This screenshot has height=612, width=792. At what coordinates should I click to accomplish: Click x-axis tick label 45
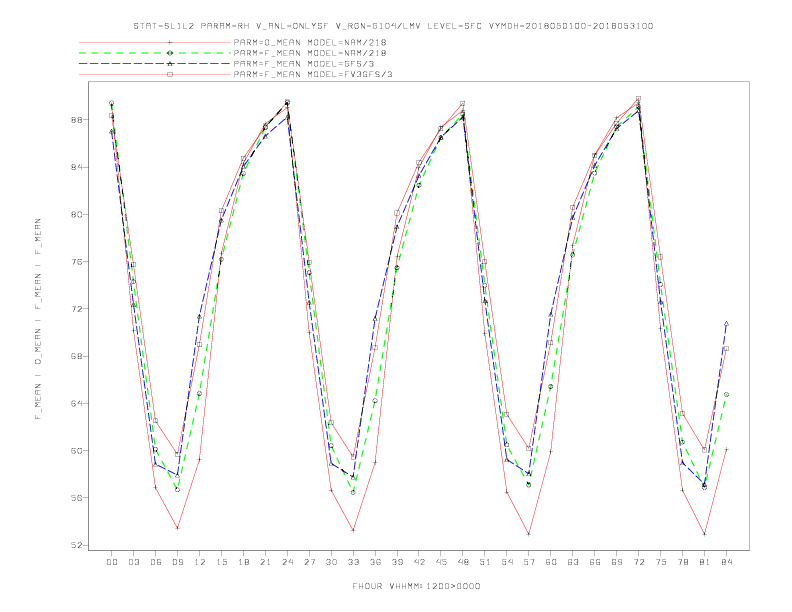point(441,562)
